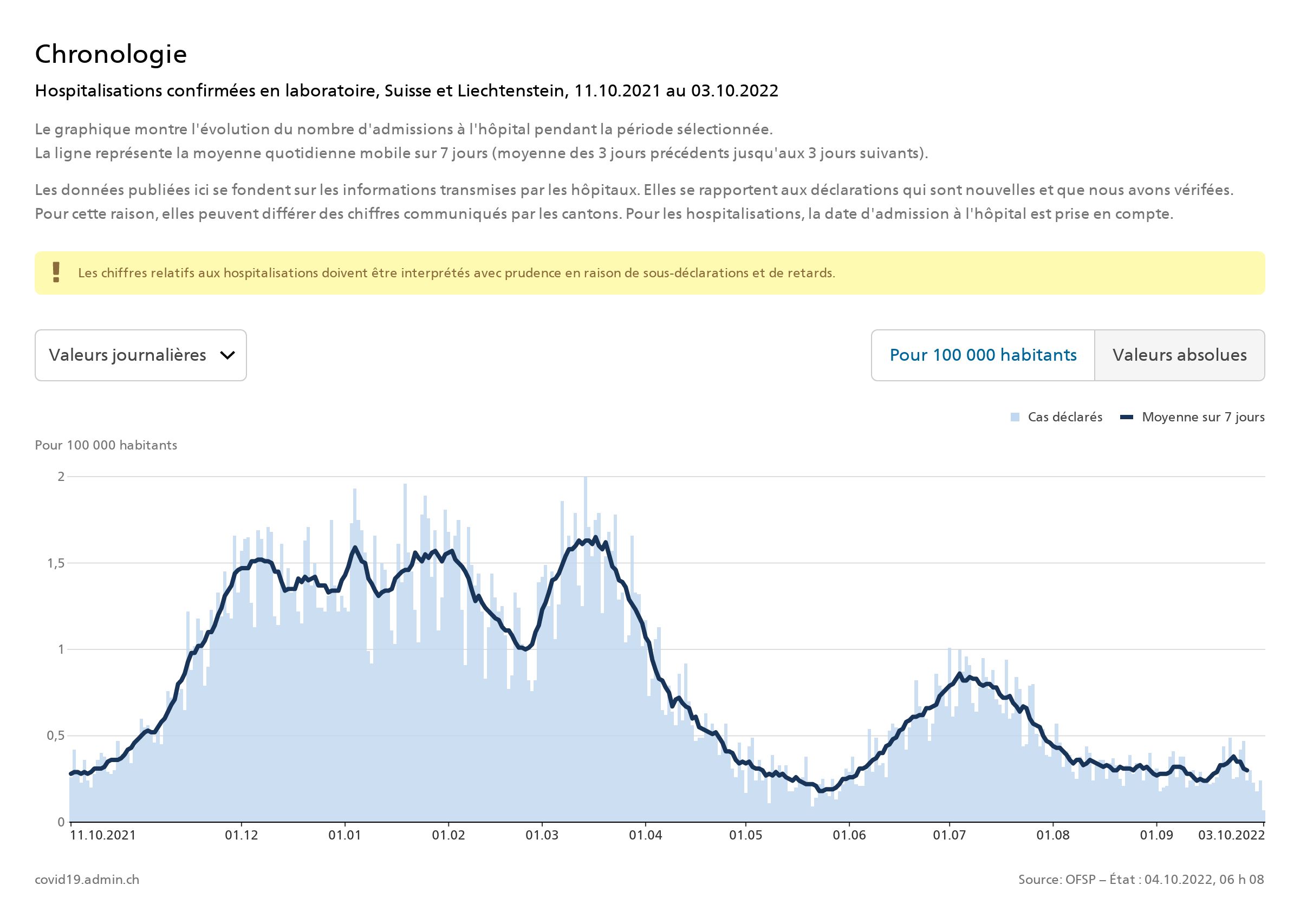Click the 03.10.2022 end date label
Screen dimensions: 1300x924
pos(1231,835)
